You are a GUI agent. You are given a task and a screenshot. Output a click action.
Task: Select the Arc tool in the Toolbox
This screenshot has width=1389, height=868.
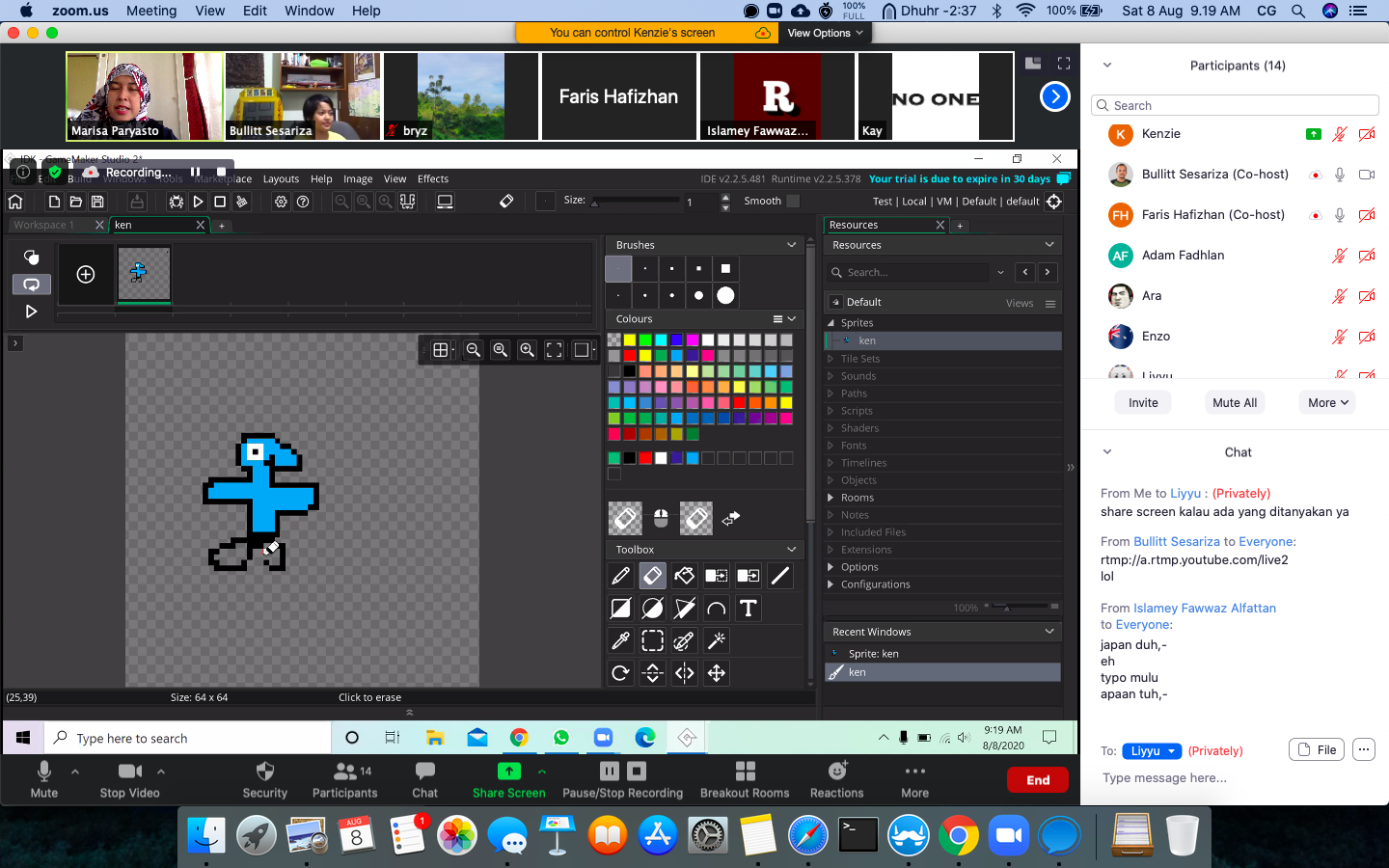tap(716, 609)
